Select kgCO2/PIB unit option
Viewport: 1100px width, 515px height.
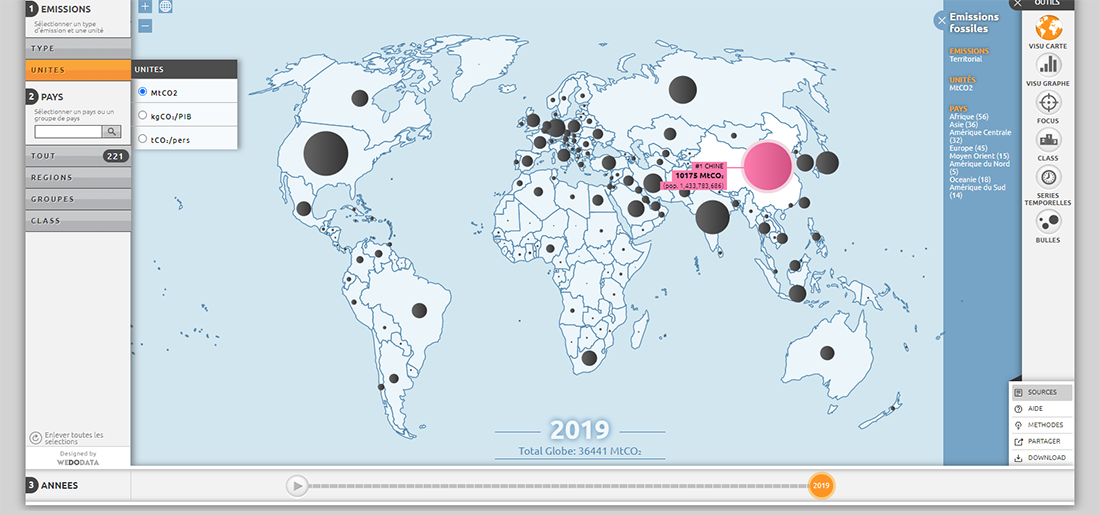pyautogui.click(x=143, y=115)
